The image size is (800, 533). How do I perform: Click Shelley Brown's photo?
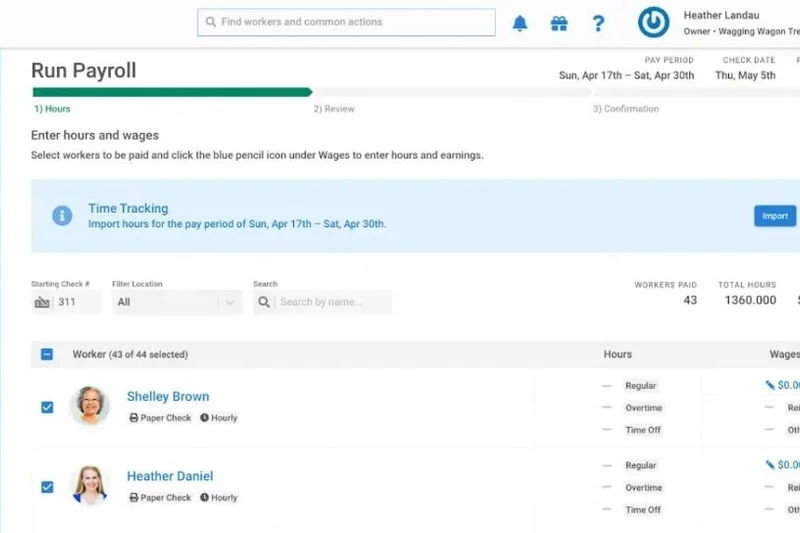pos(90,406)
